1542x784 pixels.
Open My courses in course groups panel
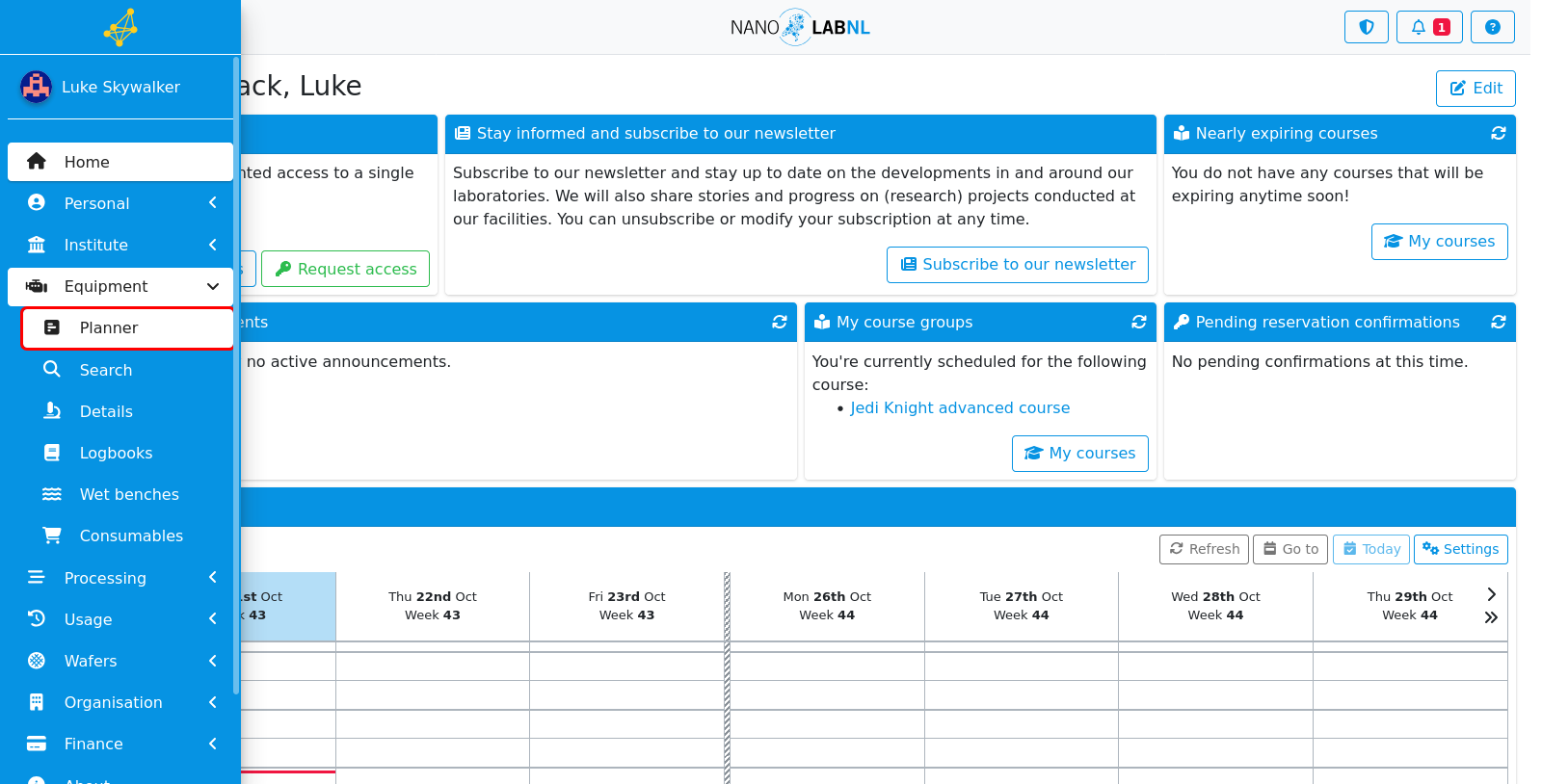click(1080, 454)
